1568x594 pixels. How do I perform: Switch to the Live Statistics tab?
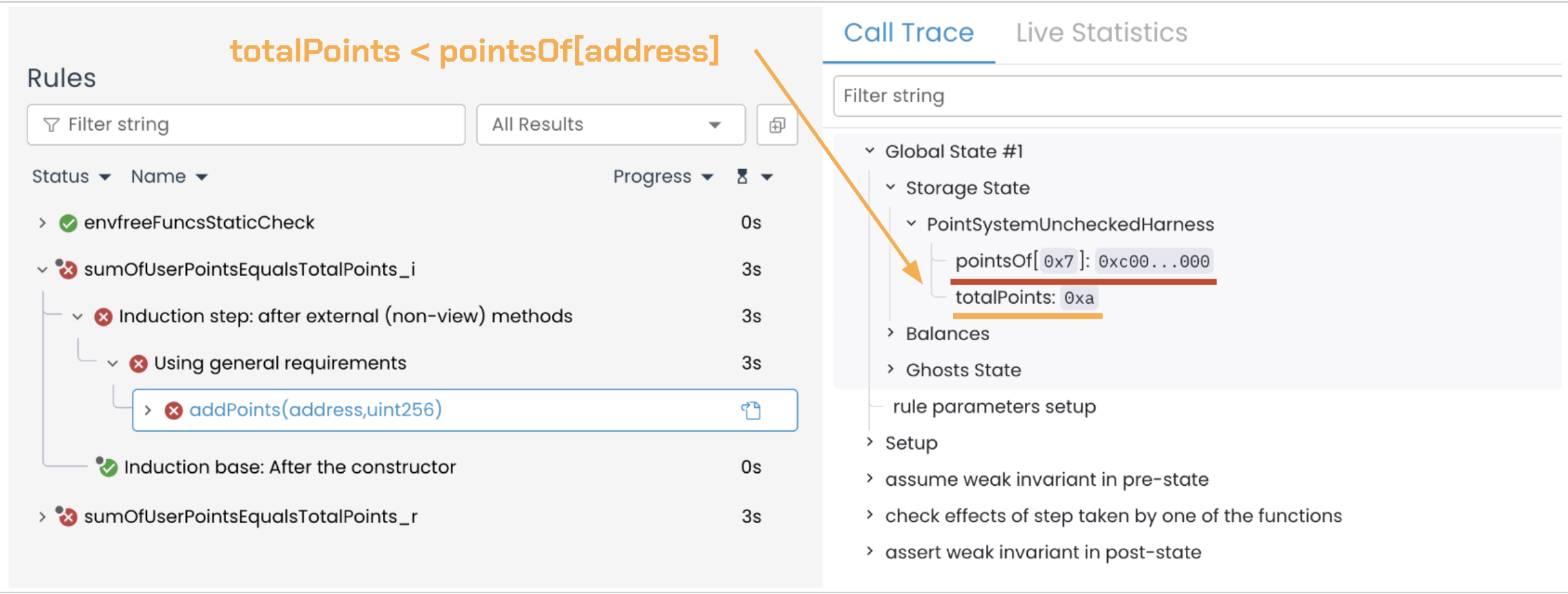pos(1101,33)
